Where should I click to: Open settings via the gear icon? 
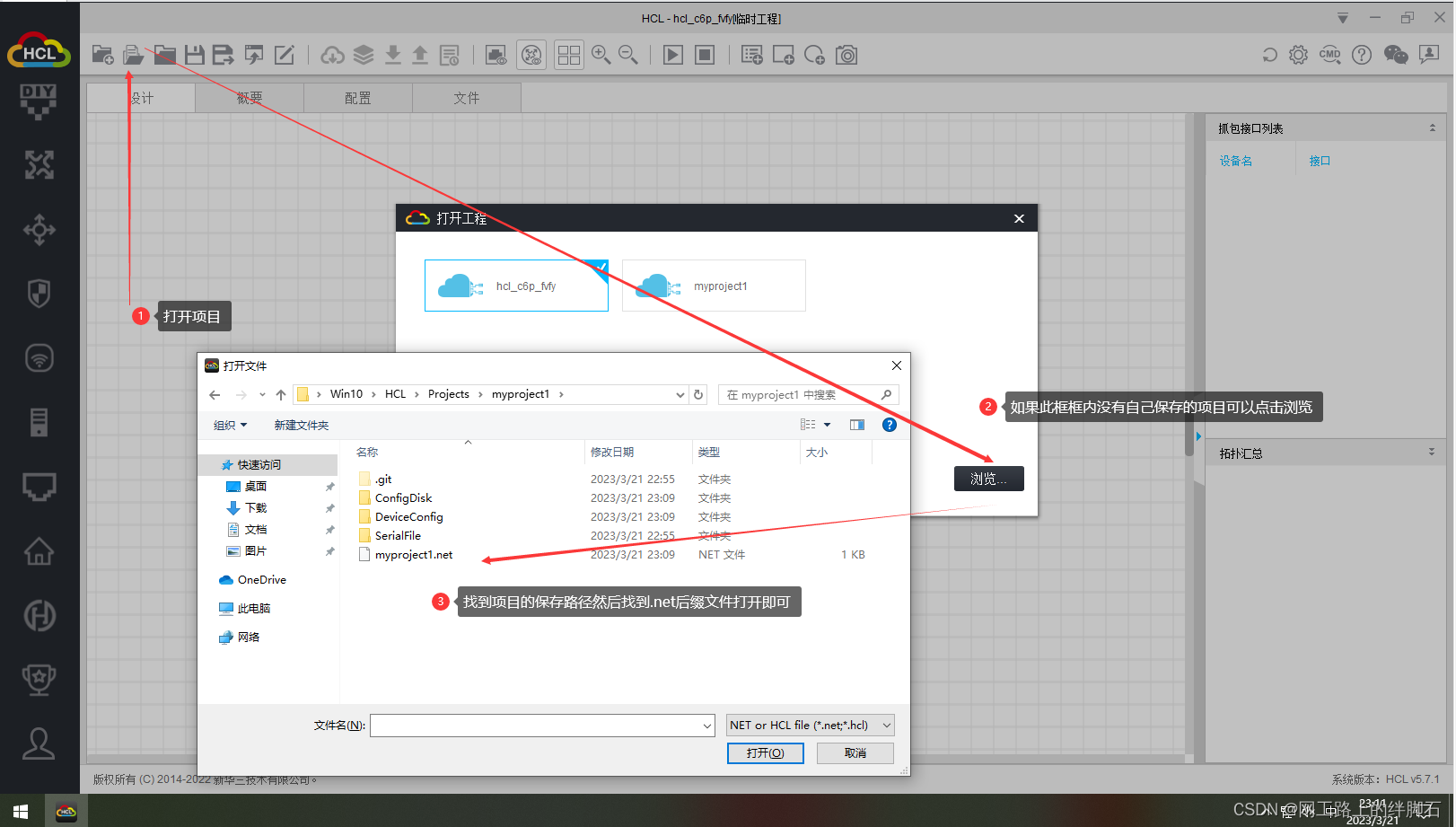pyautogui.click(x=1298, y=55)
